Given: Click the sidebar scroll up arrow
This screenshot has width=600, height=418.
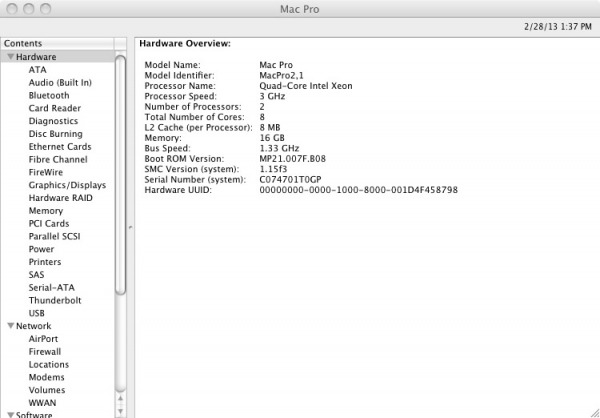Looking at the screenshot, I should 121,399.
